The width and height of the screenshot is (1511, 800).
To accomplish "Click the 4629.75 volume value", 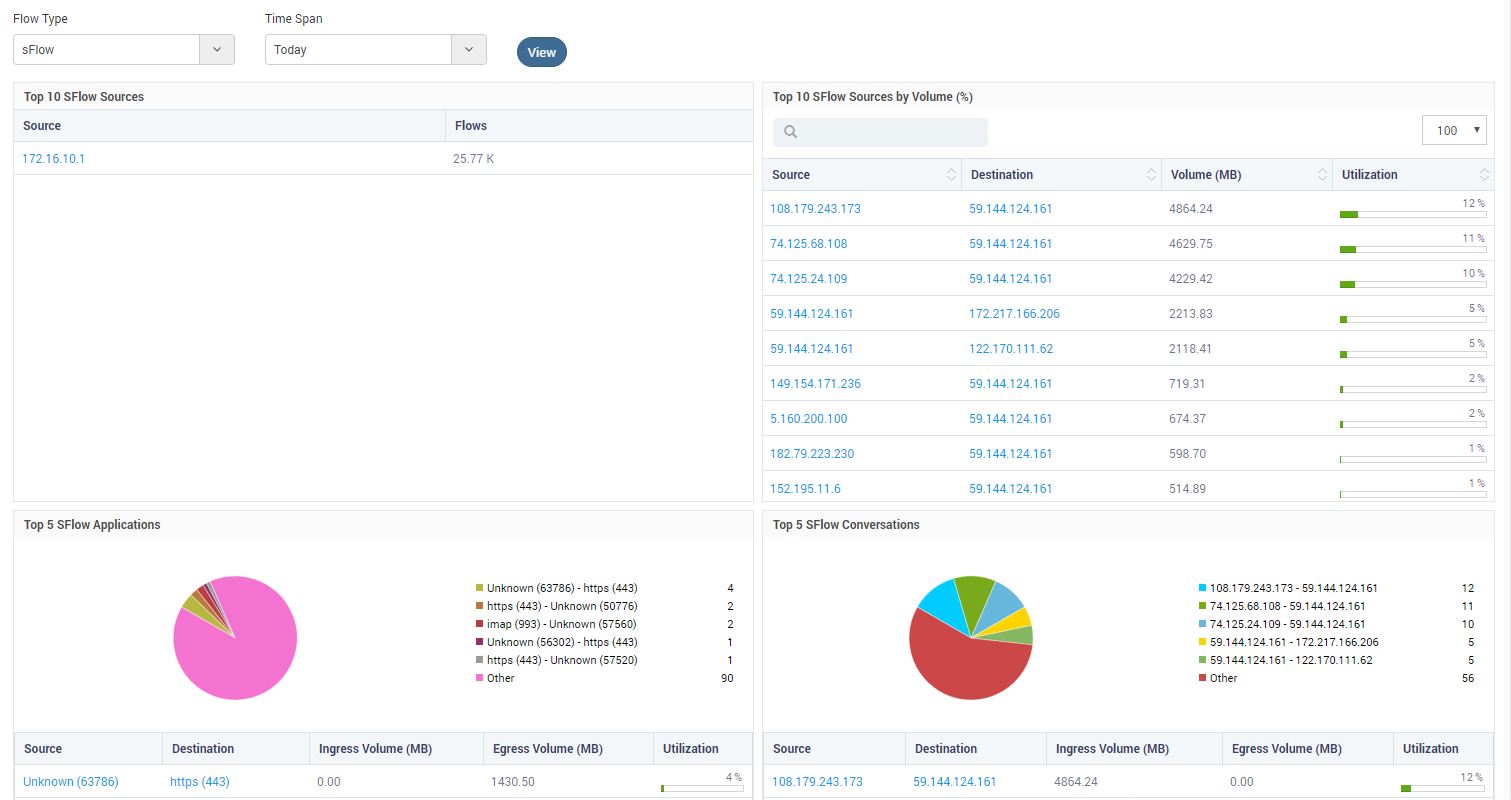I will click(1191, 244).
